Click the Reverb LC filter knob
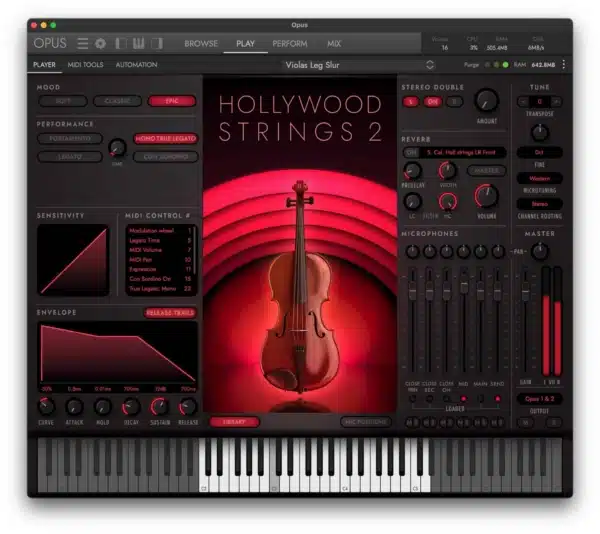600x534 pixels. 412,202
